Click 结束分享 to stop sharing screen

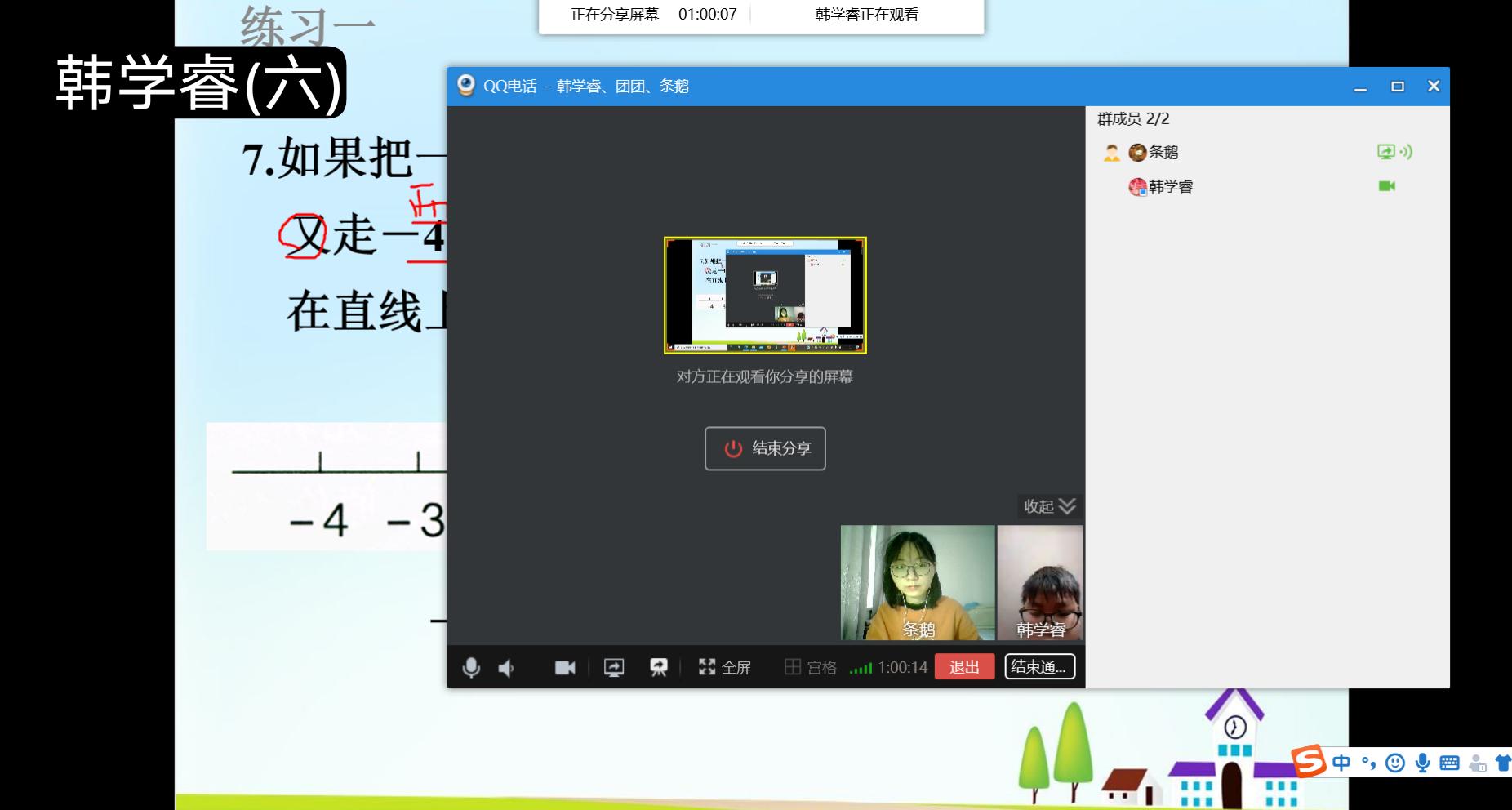[765, 448]
